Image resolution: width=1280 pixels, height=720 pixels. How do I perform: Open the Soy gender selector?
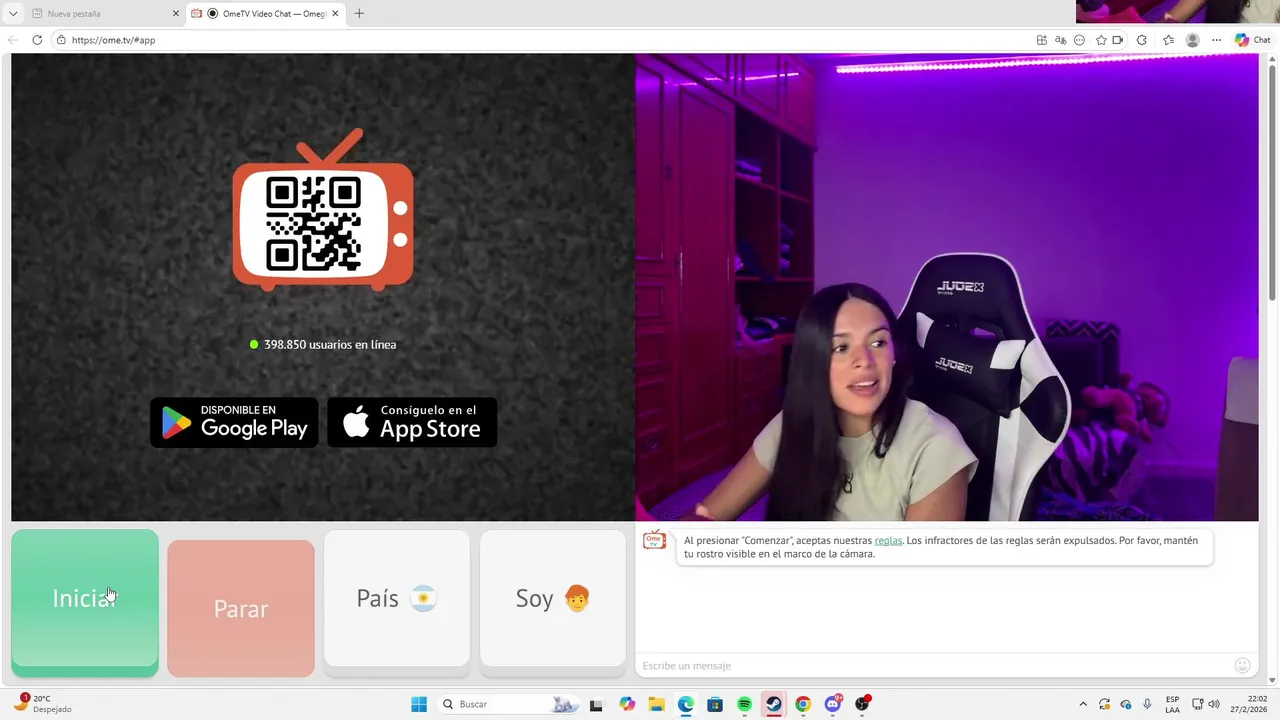[553, 598]
